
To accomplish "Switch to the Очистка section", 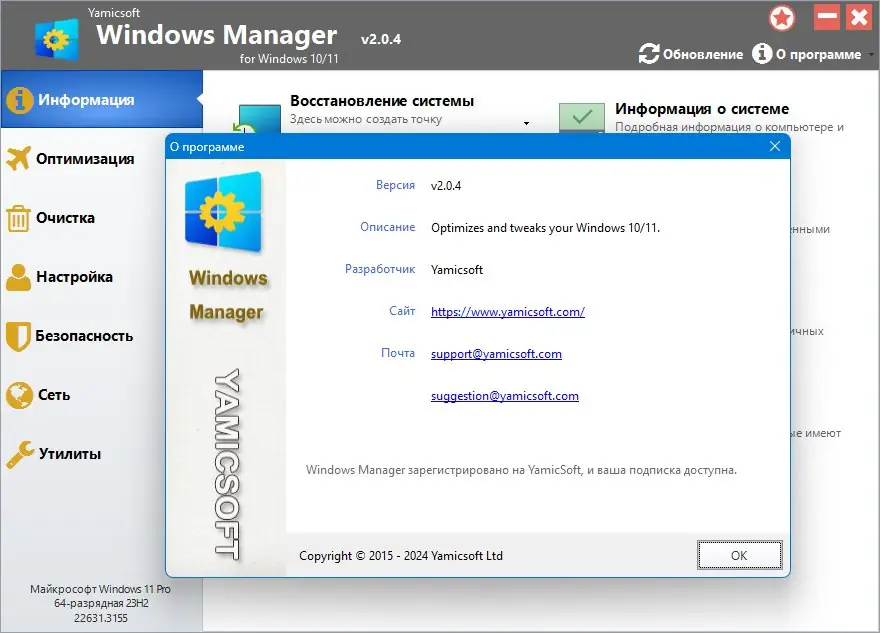I will 65,218.
